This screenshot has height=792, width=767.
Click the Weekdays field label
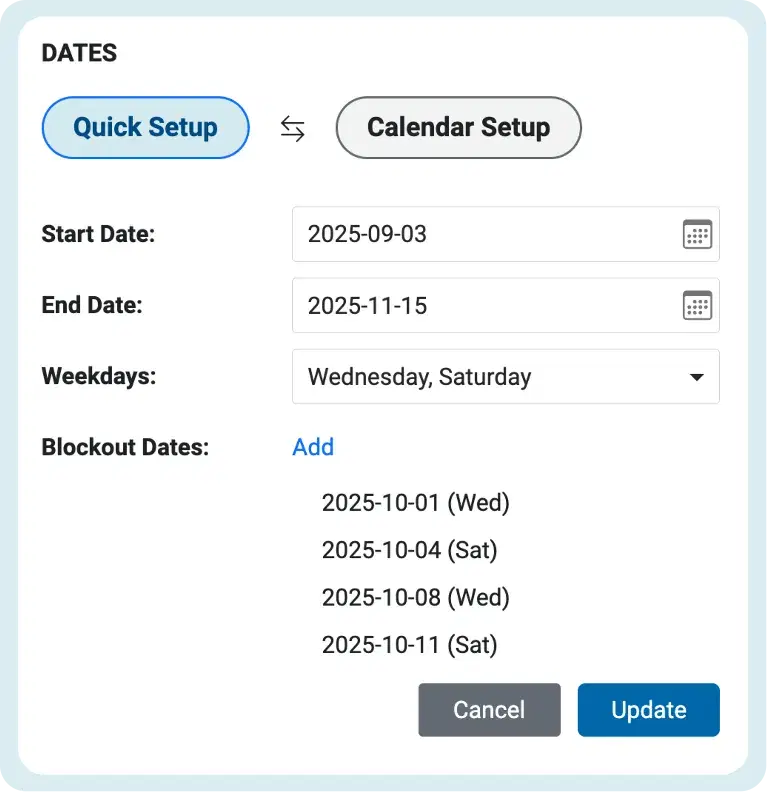[x=99, y=377]
